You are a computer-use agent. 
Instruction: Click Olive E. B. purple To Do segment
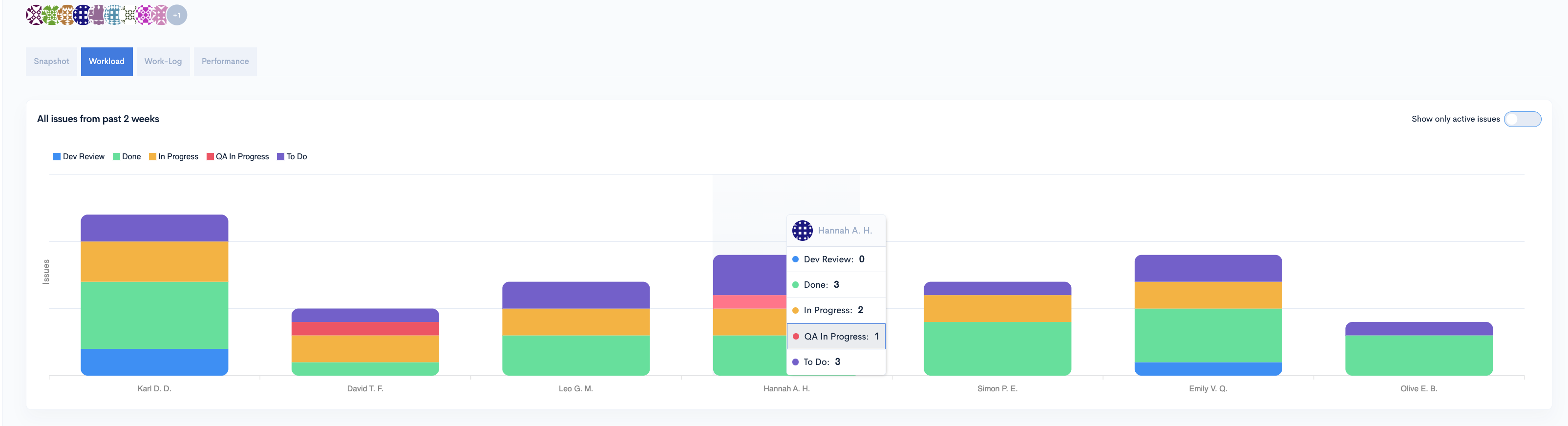(x=1419, y=329)
